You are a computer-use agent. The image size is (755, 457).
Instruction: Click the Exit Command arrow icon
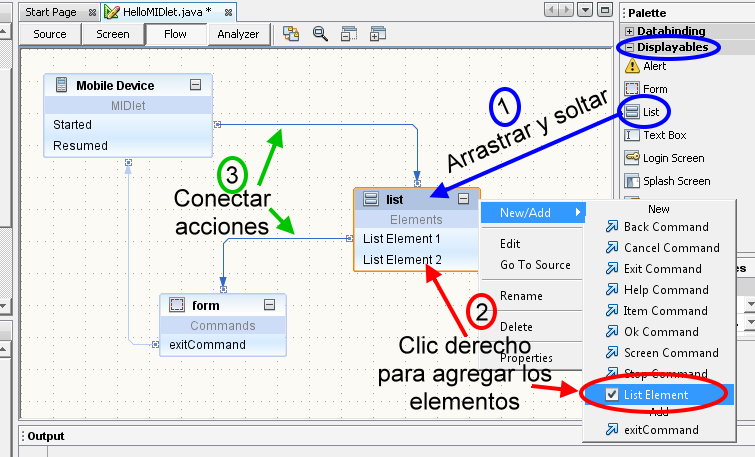pyautogui.click(x=612, y=268)
